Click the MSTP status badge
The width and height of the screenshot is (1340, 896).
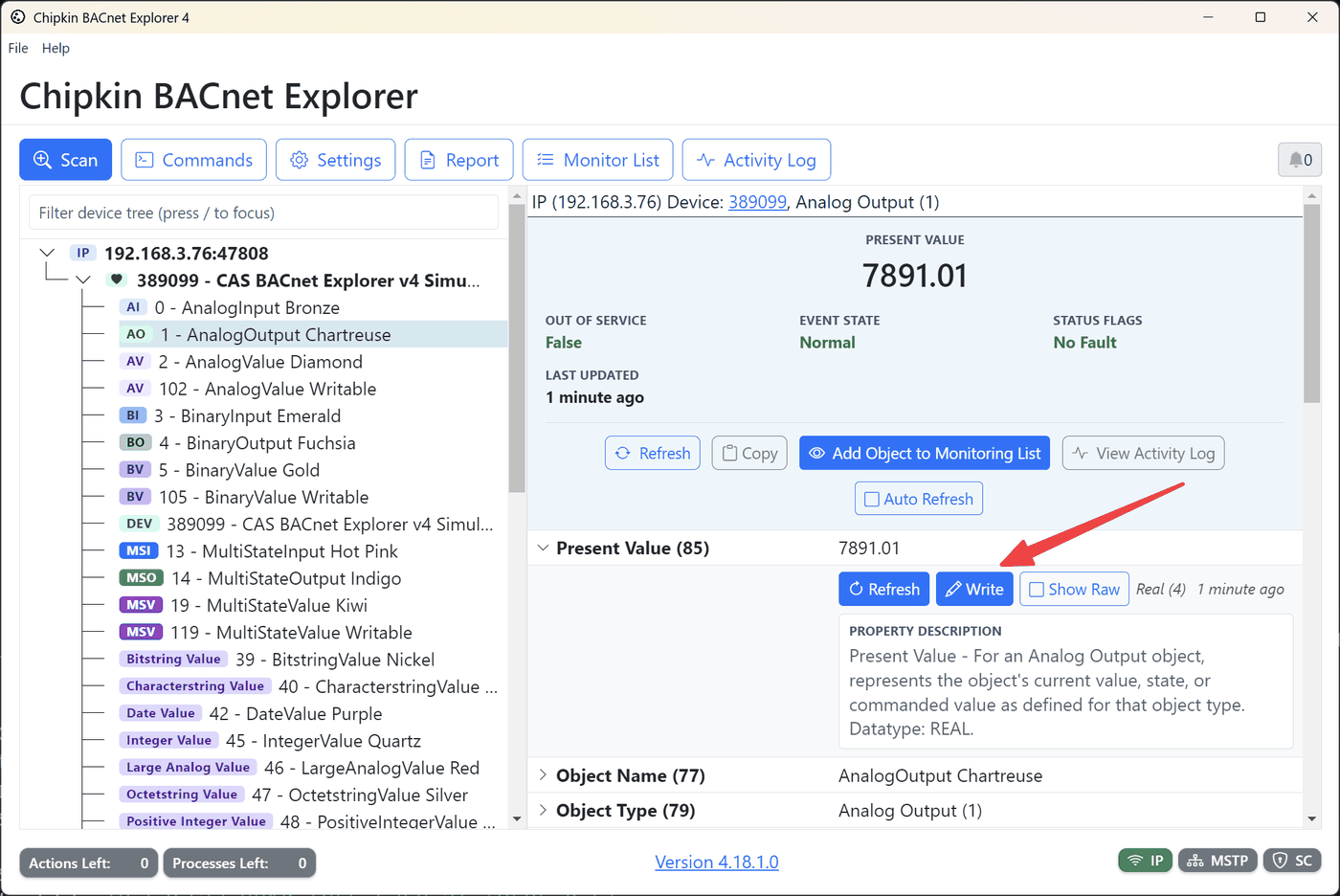pyautogui.click(x=1217, y=861)
